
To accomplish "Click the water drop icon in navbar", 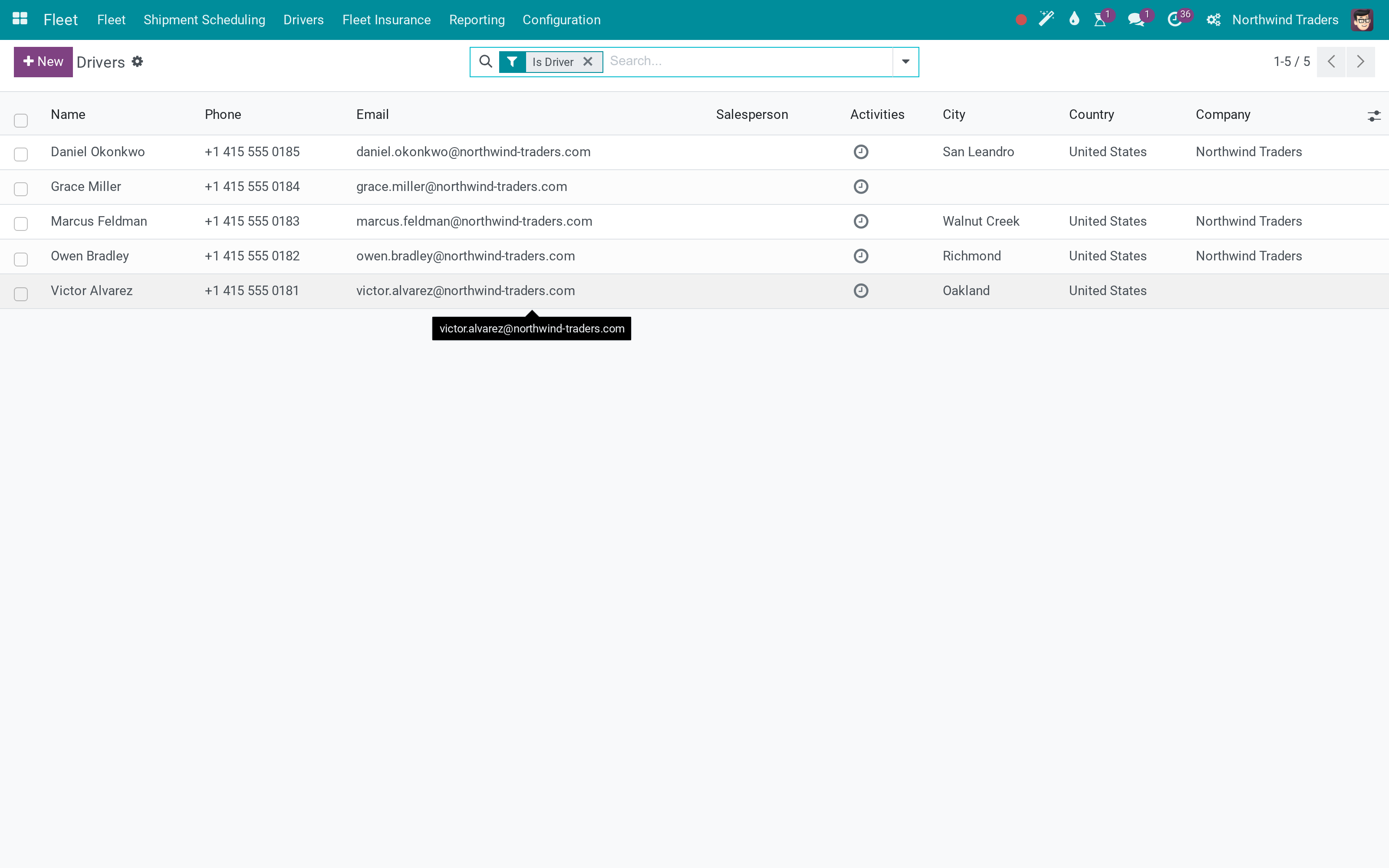I will (x=1074, y=20).
